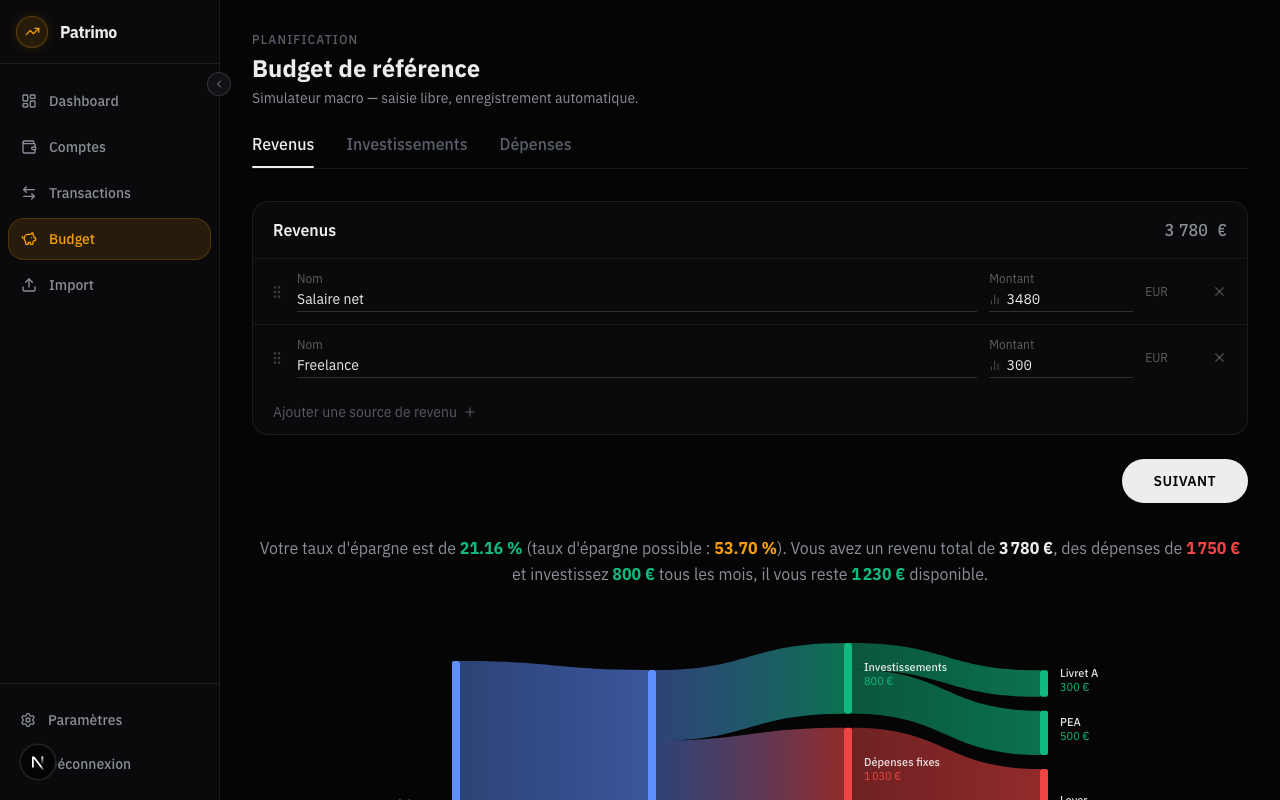Remove the Salaire net income row
This screenshot has width=1280, height=800.
click(x=1219, y=291)
